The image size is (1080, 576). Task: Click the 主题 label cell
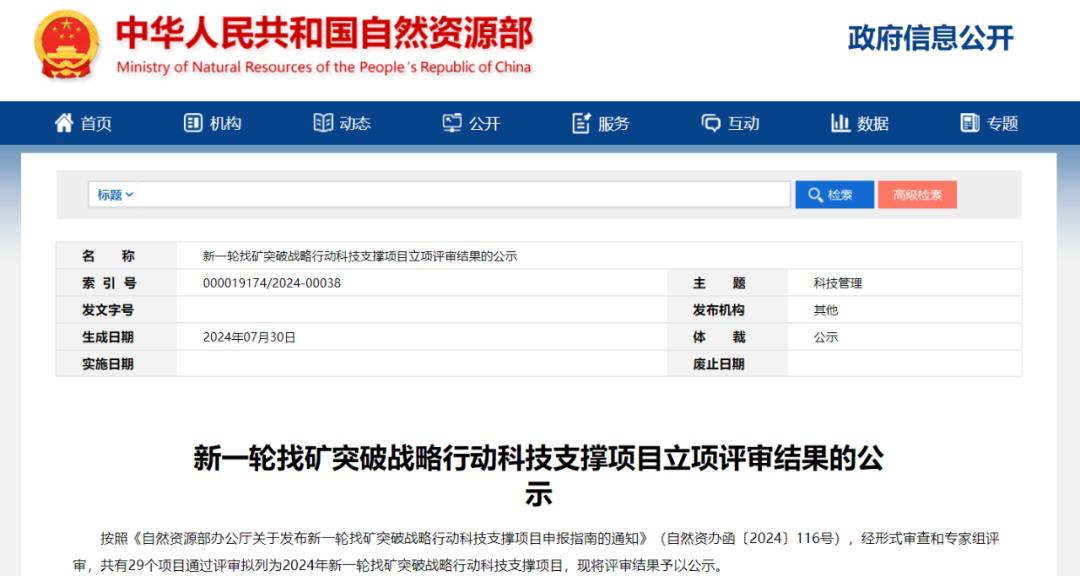(x=727, y=283)
